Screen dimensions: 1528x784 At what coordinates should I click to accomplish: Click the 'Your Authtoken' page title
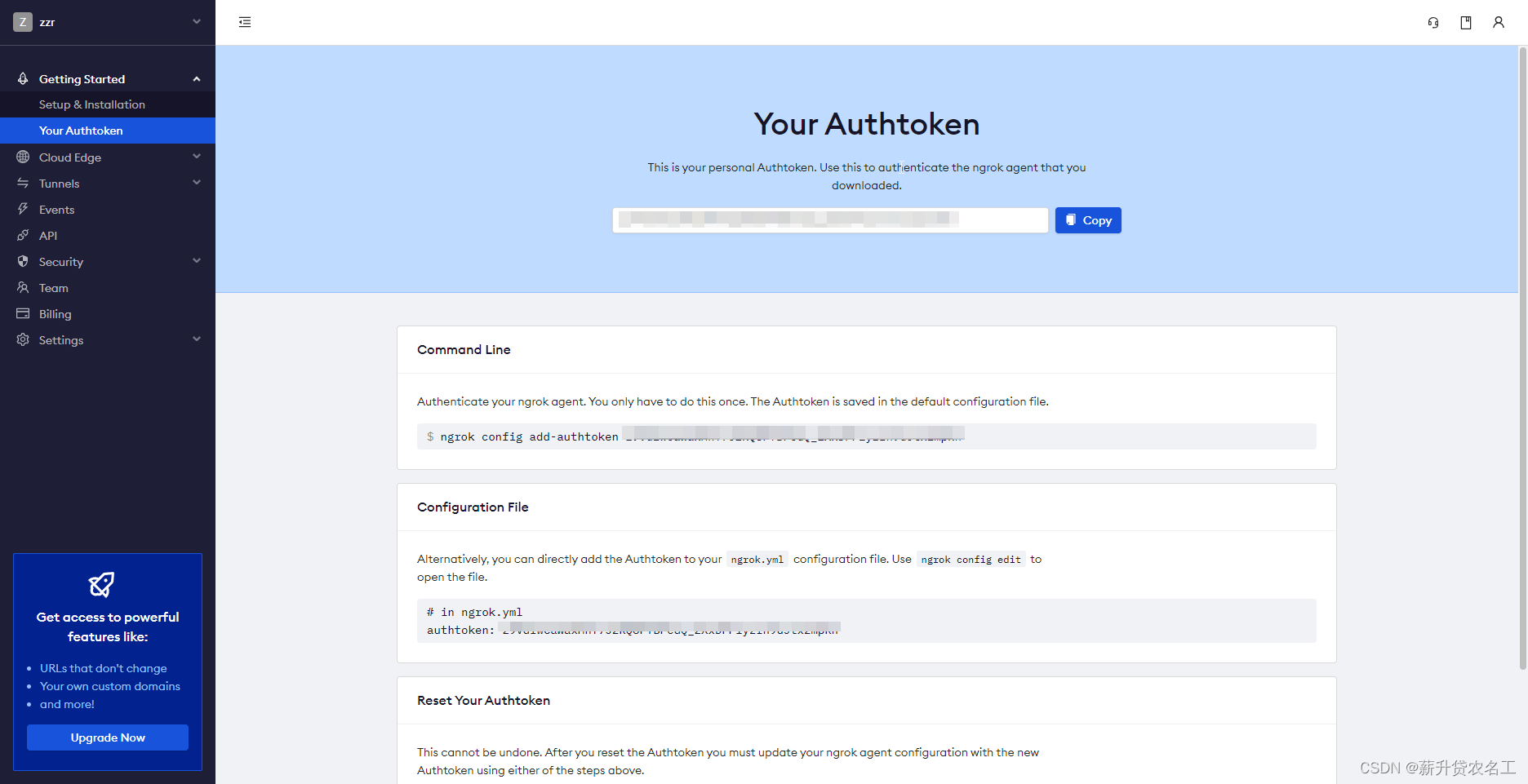pyautogui.click(x=866, y=124)
